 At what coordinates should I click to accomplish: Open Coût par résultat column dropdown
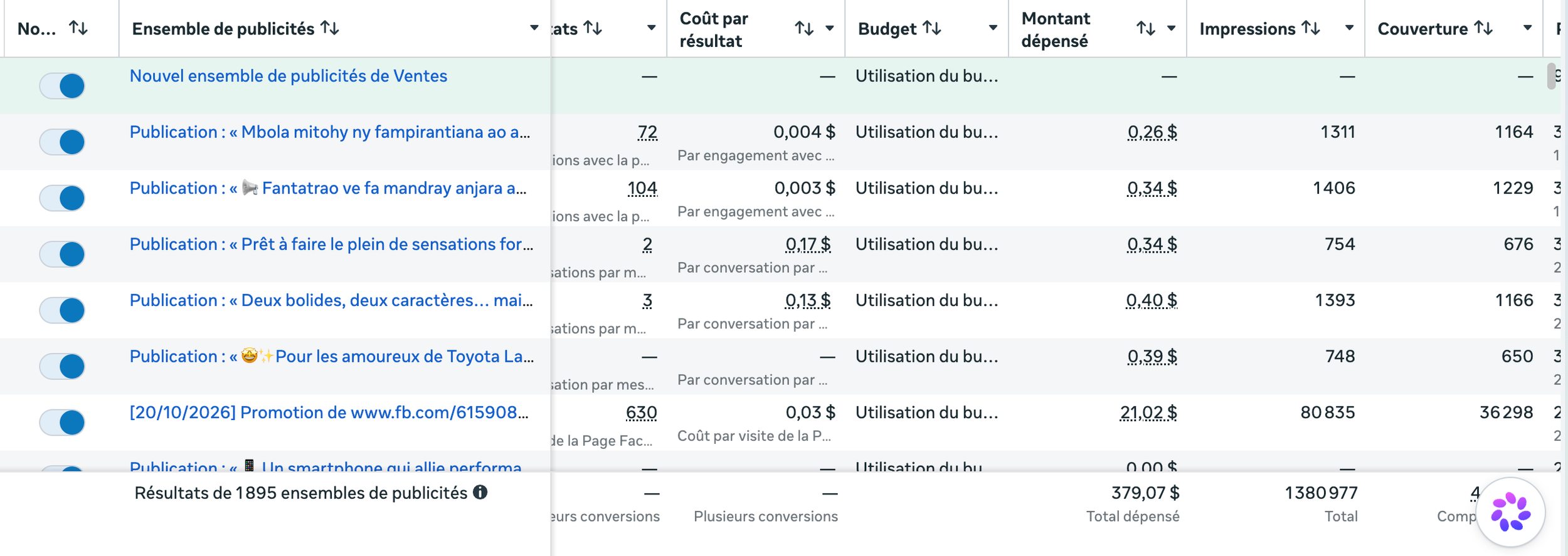830,28
